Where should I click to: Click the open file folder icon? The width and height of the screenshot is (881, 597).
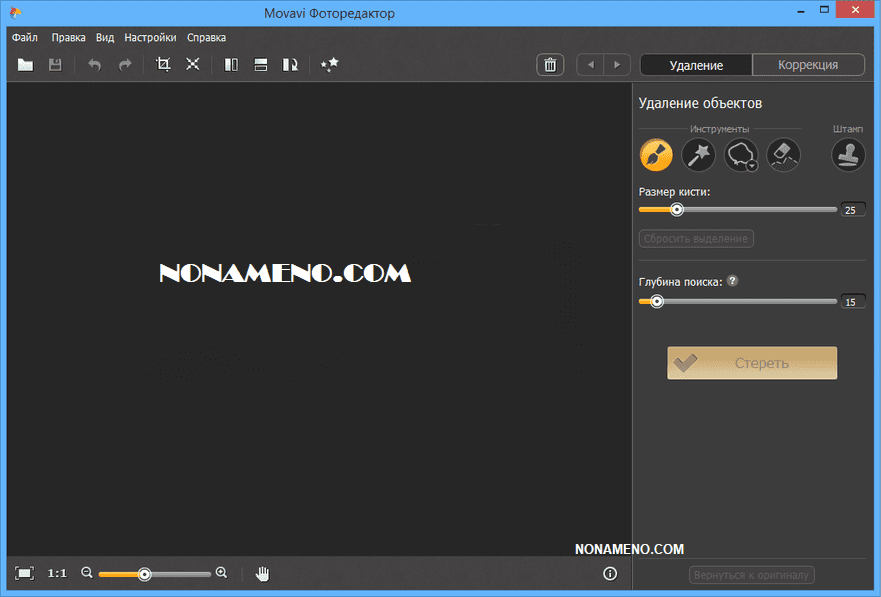pos(26,65)
